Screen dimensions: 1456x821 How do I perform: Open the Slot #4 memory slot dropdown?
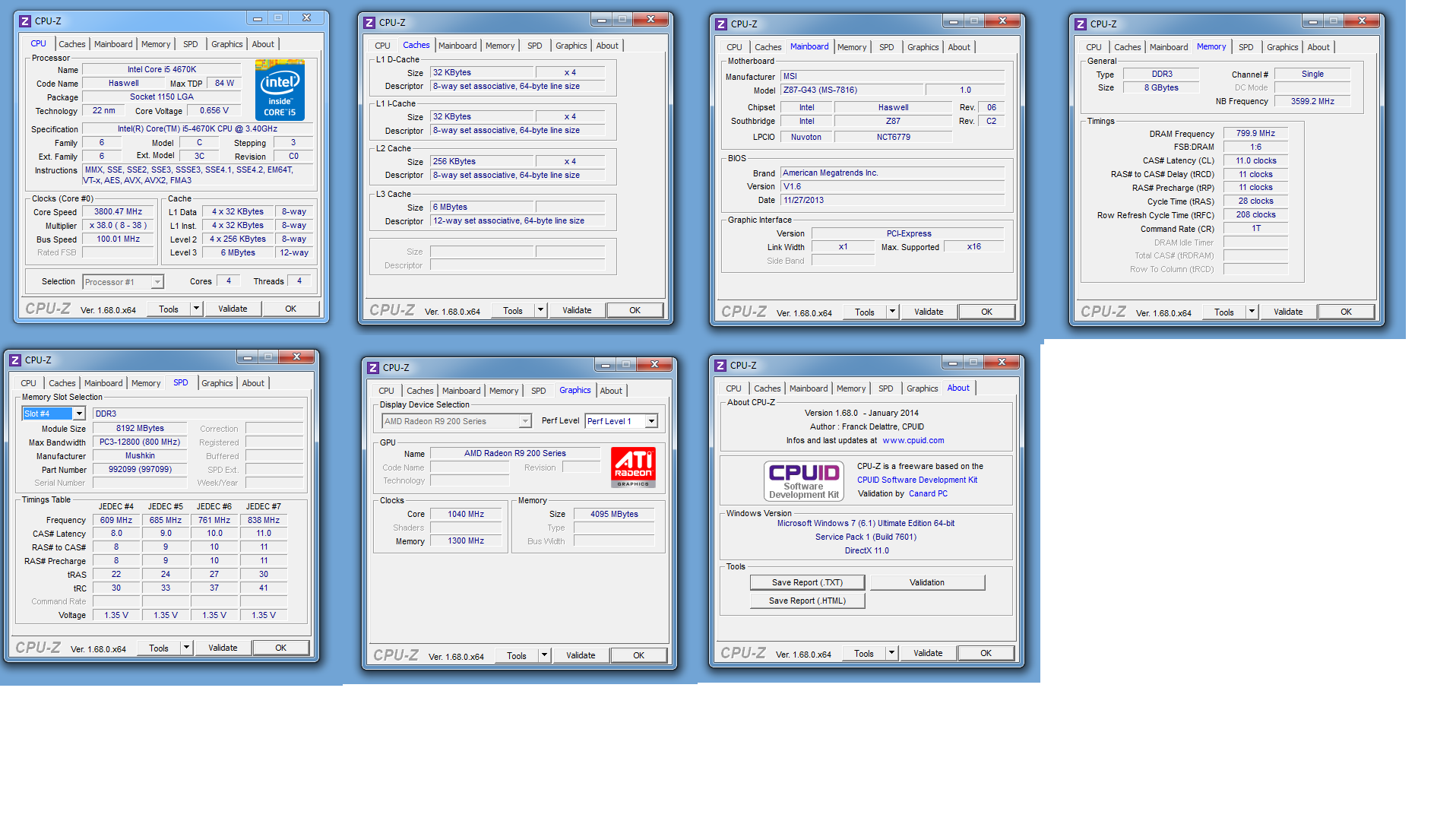tap(79, 414)
